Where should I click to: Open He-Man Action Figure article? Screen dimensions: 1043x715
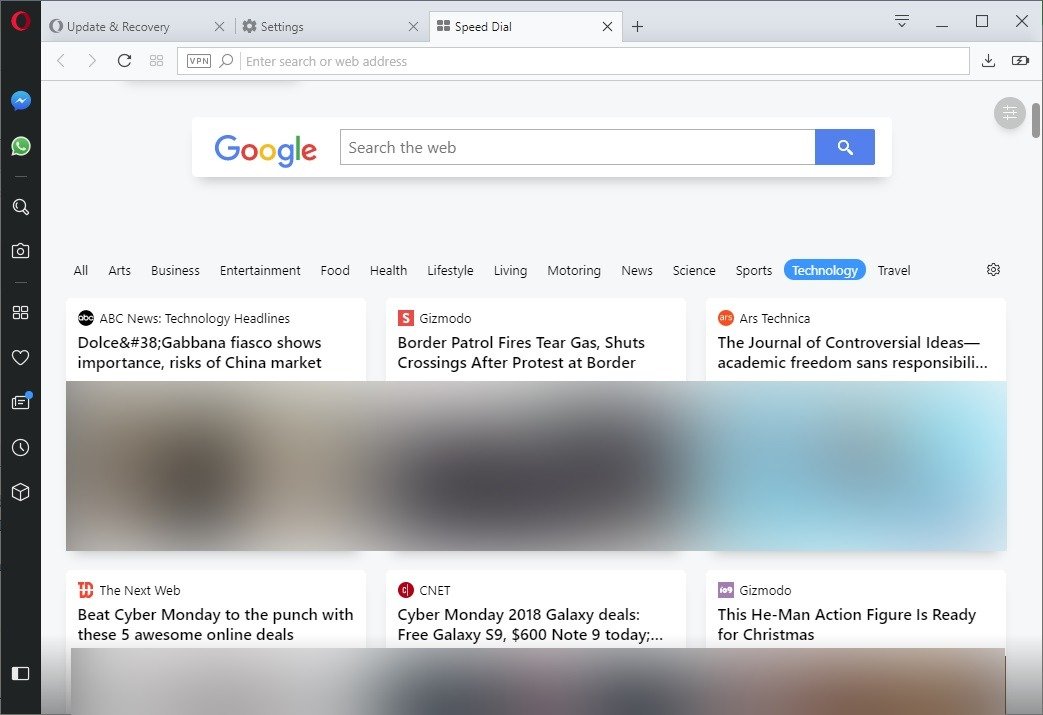click(x=846, y=625)
